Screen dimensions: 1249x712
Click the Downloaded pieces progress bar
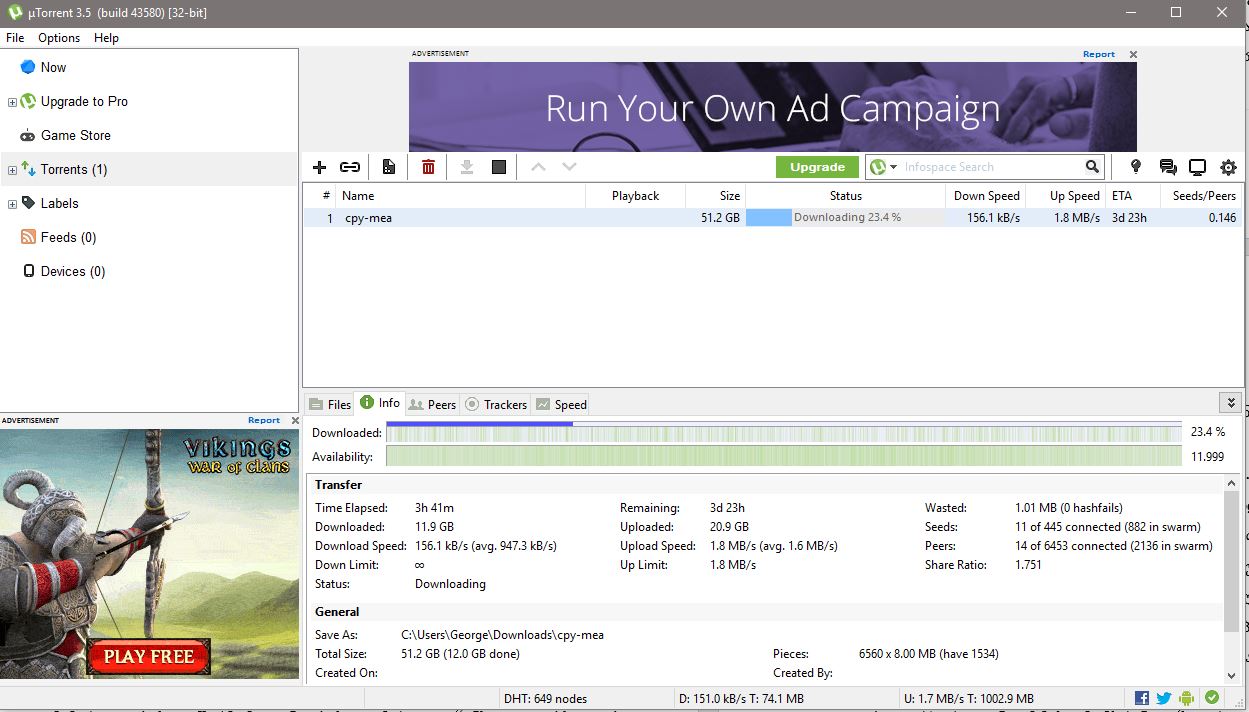783,433
